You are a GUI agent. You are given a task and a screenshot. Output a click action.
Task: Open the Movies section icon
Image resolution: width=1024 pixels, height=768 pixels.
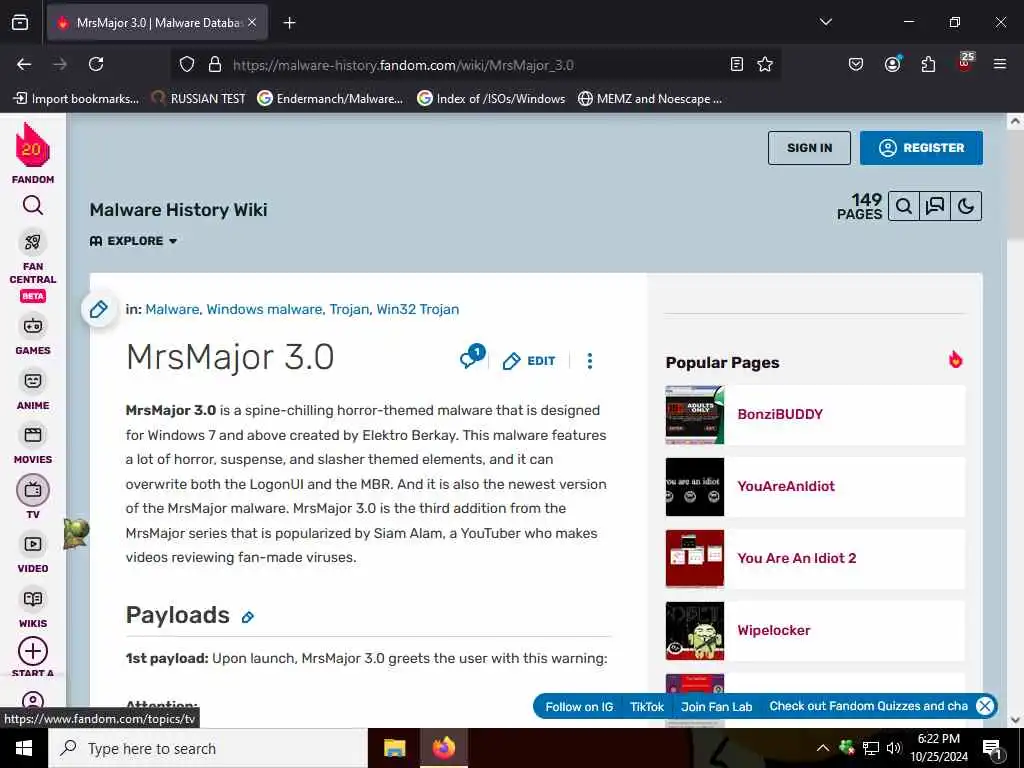point(33,435)
